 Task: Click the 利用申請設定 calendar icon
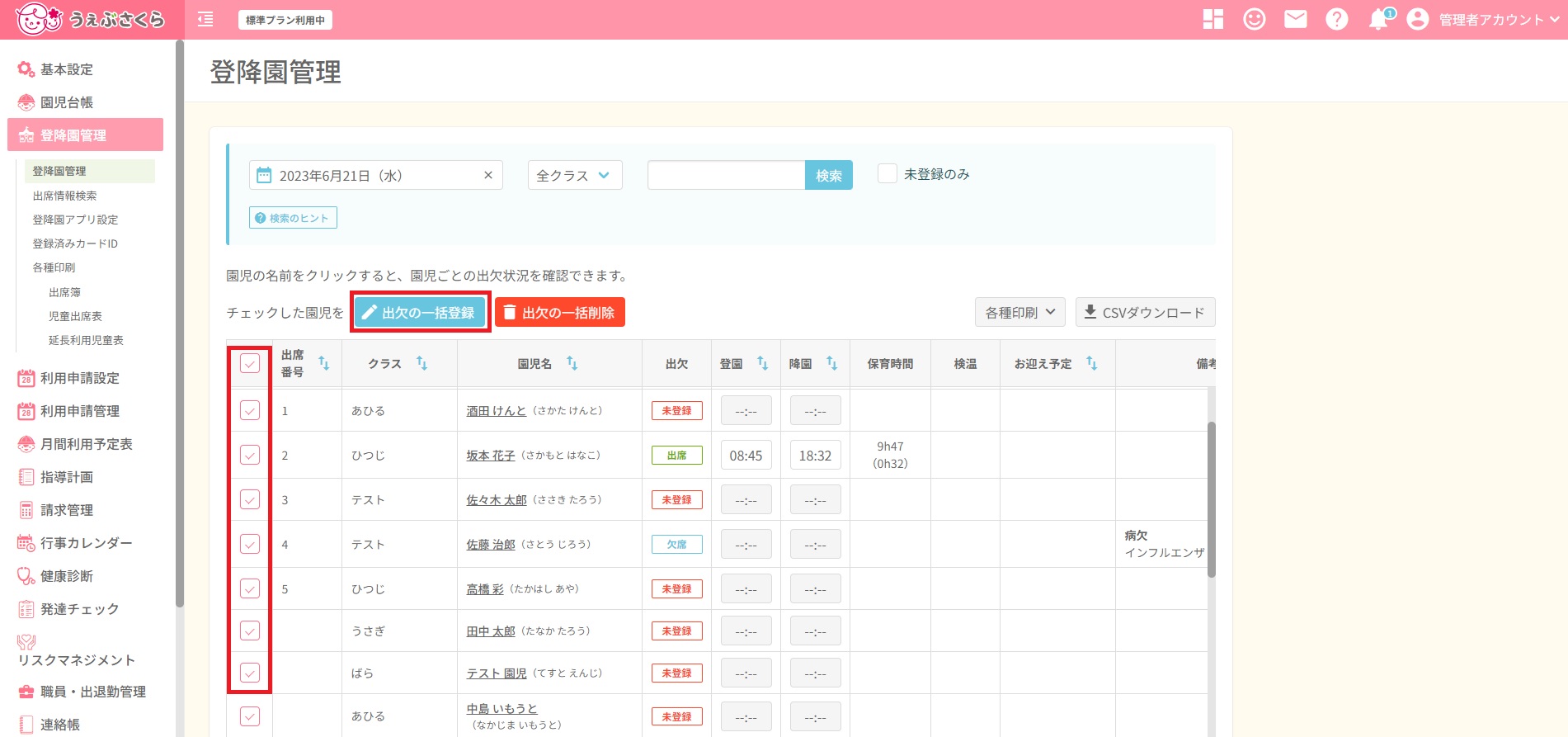click(x=26, y=378)
